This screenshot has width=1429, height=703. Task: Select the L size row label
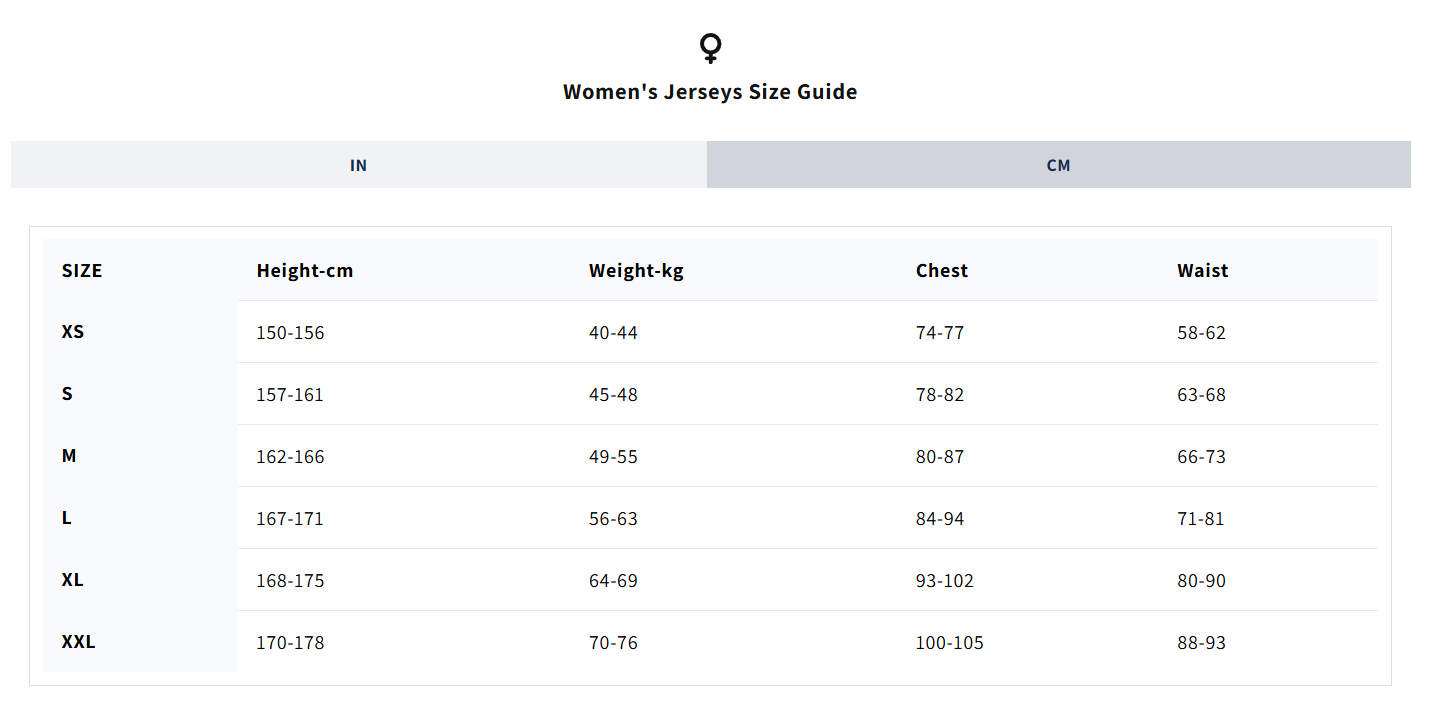tap(67, 518)
